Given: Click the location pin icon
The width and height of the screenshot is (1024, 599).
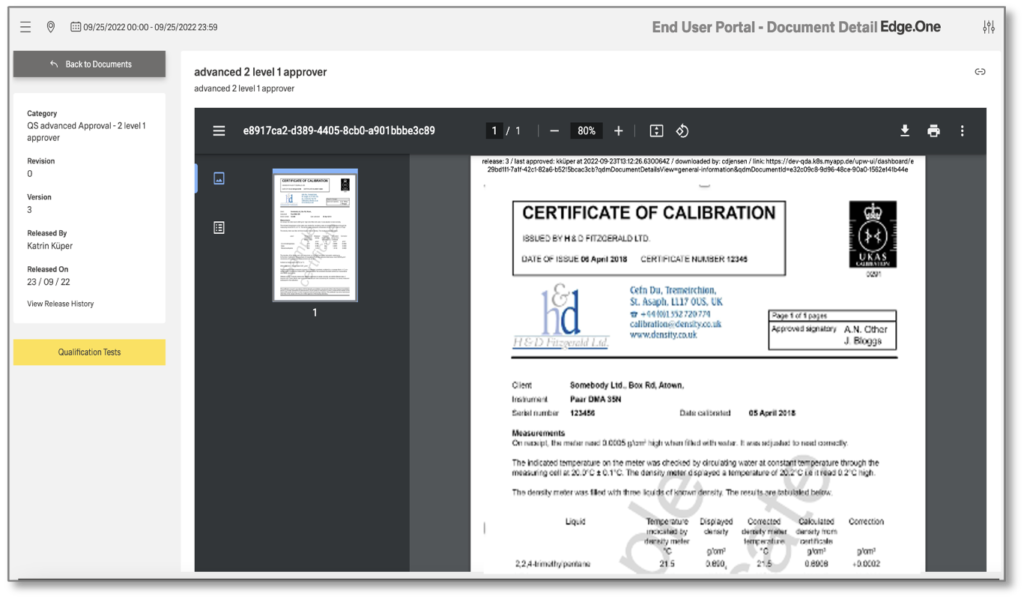Looking at the screenshot, I should [x=50, y=27].
